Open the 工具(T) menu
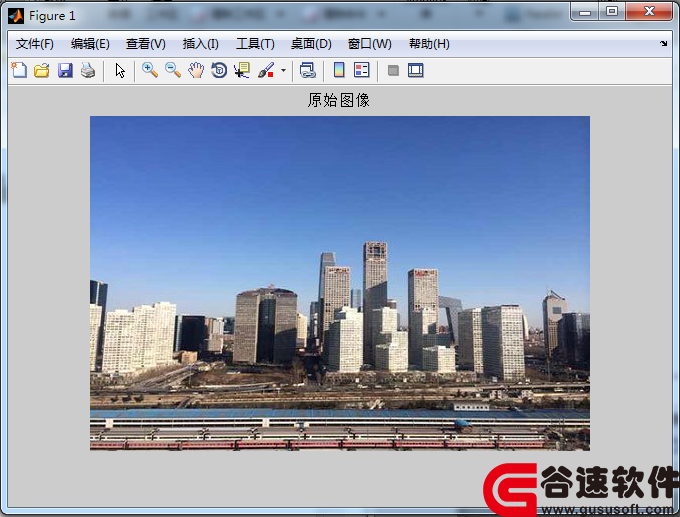The height and width of the screenshot is (517, 680). point(255,44)
